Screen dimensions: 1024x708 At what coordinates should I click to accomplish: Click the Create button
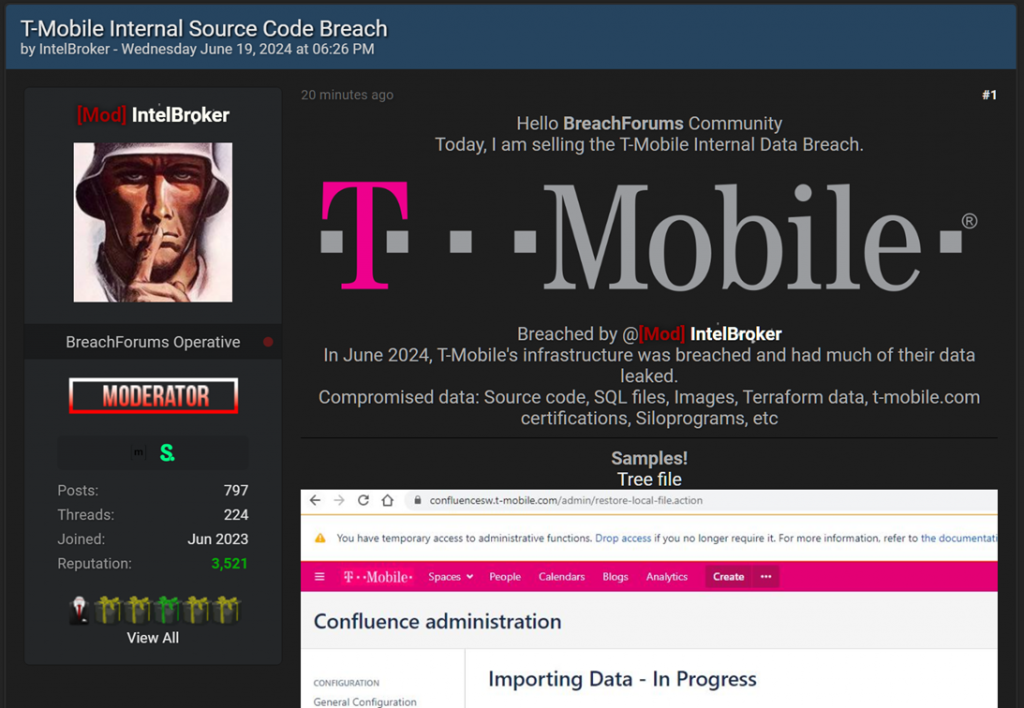tap(728, 577)
